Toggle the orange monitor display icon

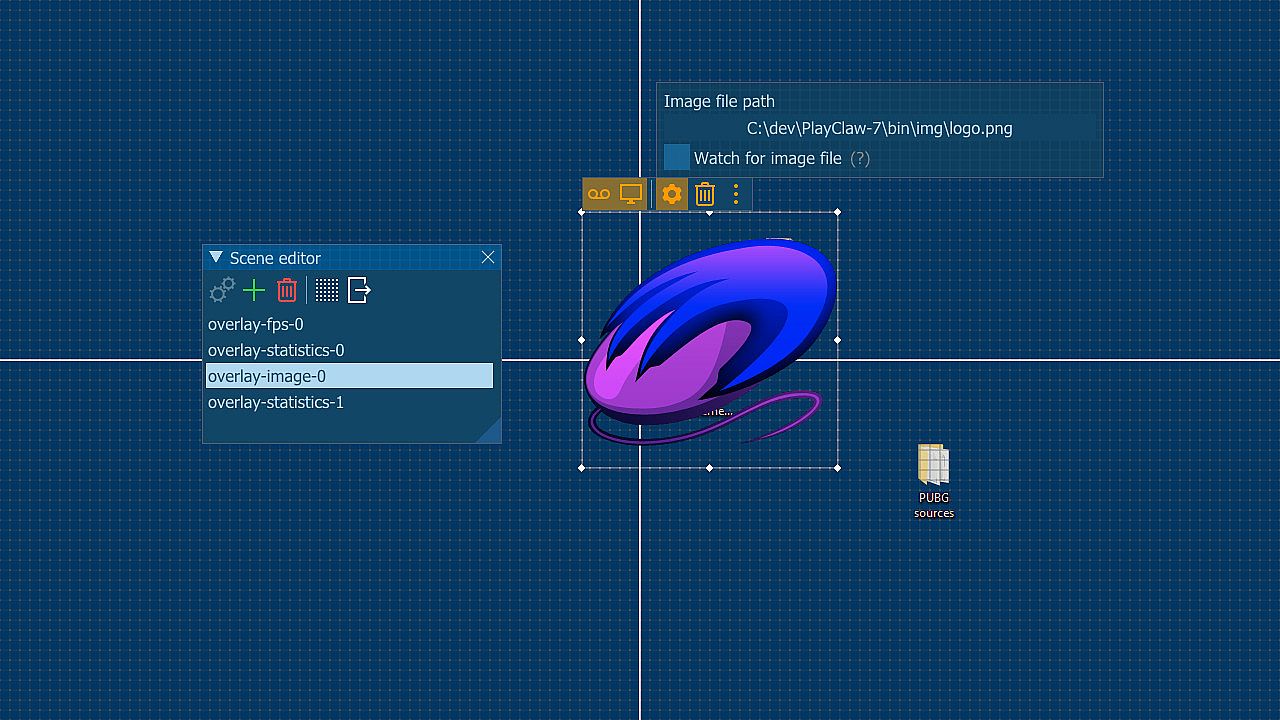(631, 194)
